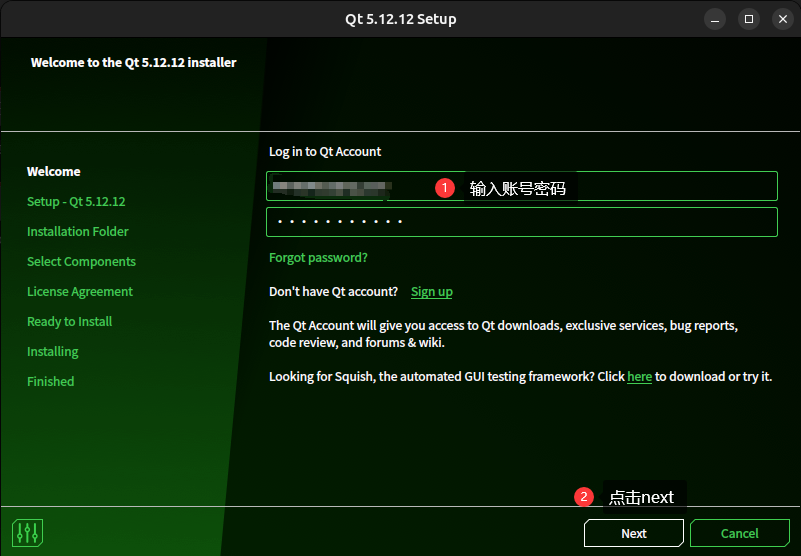Select License Agreement step
Screen dimensions: 801x556
point(80,292)
